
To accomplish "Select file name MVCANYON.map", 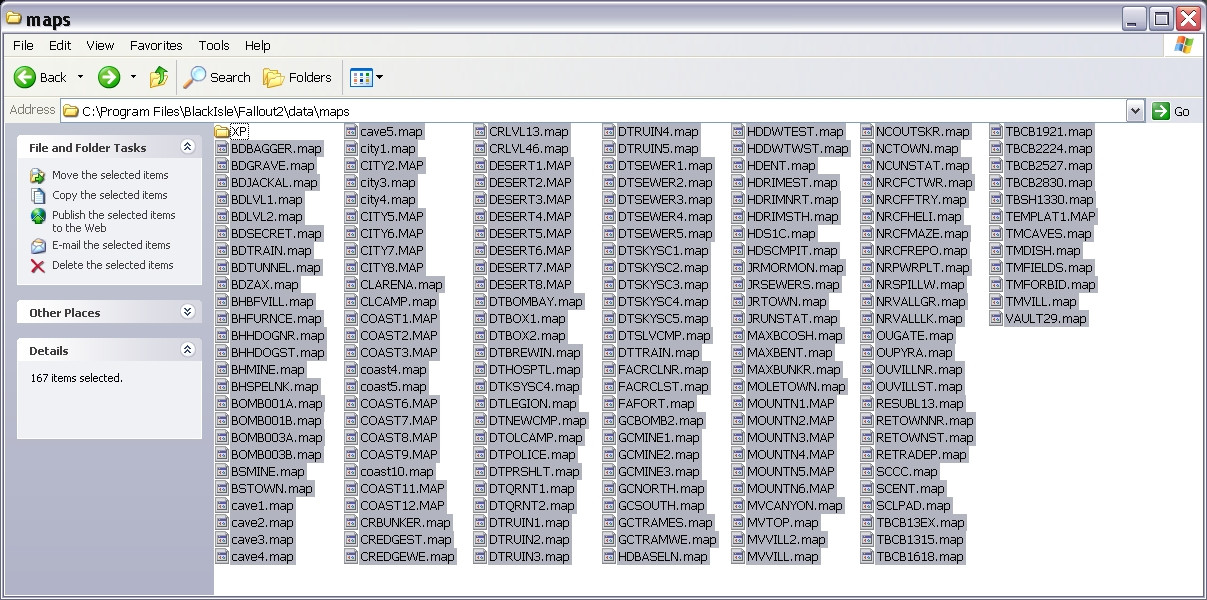I will [795, 506].
